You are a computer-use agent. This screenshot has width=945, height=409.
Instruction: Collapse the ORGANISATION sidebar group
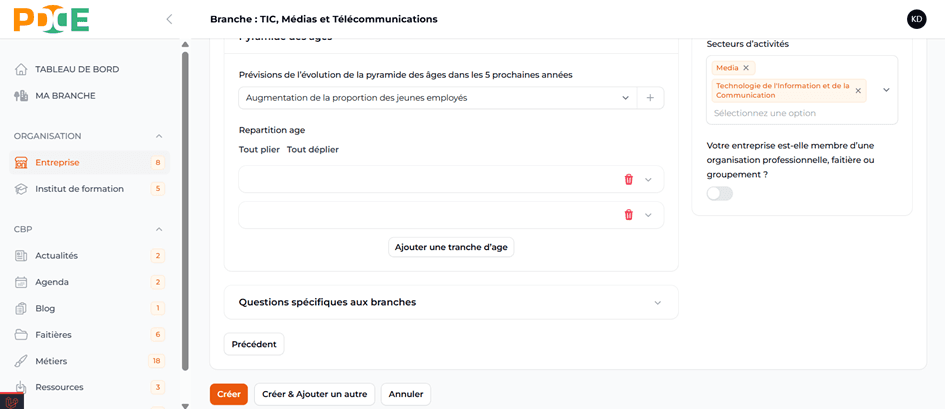pos(159,136)
